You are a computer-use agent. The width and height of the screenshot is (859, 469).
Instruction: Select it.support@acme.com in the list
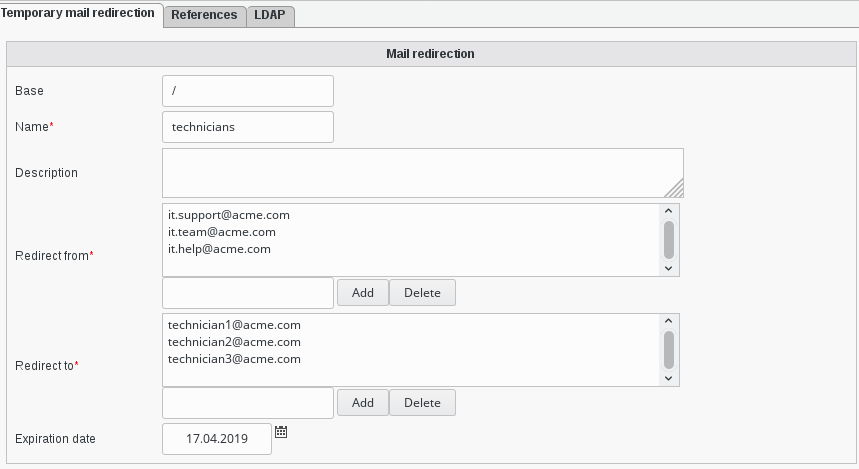point(229,215)
